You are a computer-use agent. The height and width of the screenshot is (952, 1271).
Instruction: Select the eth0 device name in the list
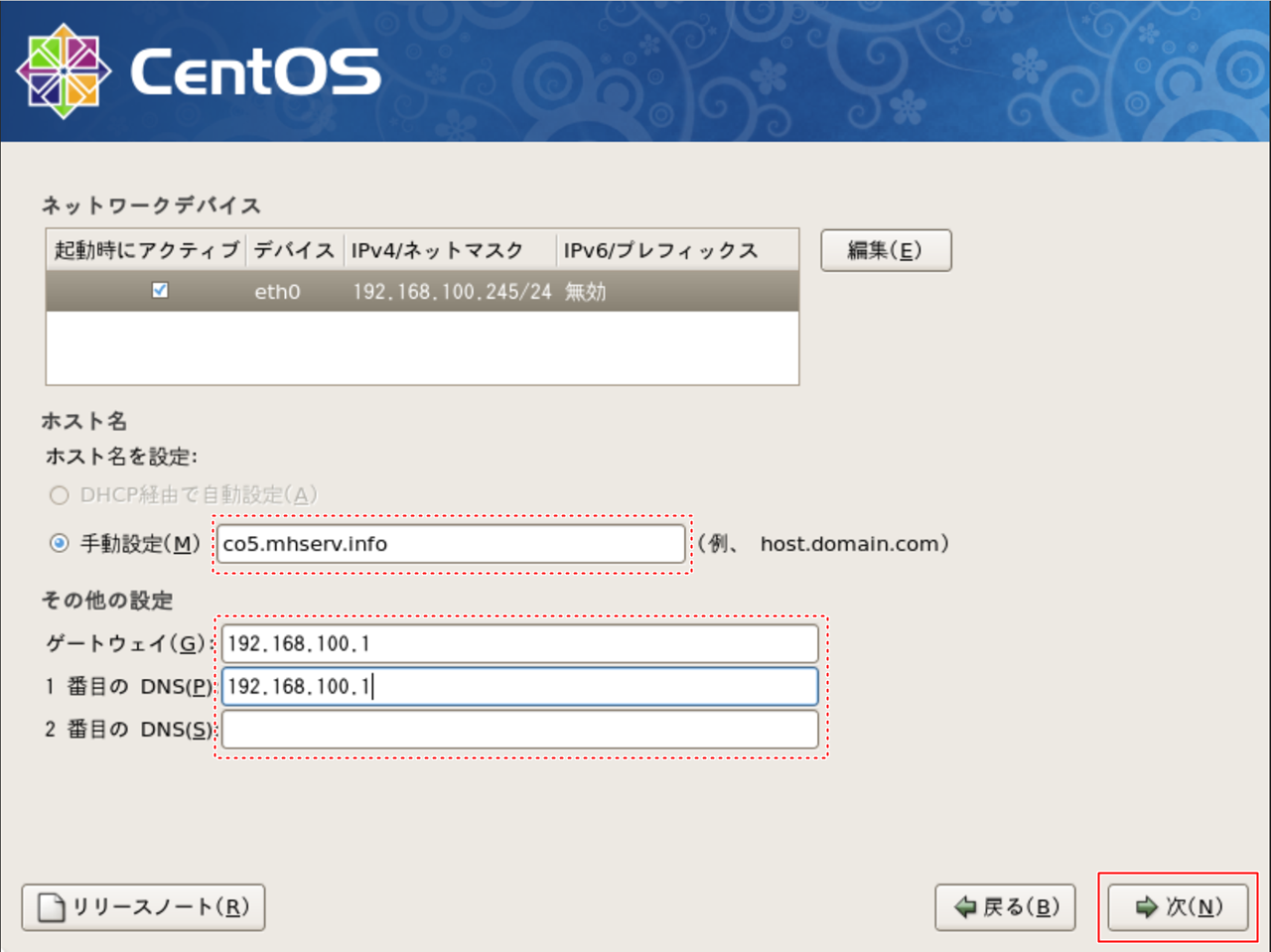pos(277,292)
